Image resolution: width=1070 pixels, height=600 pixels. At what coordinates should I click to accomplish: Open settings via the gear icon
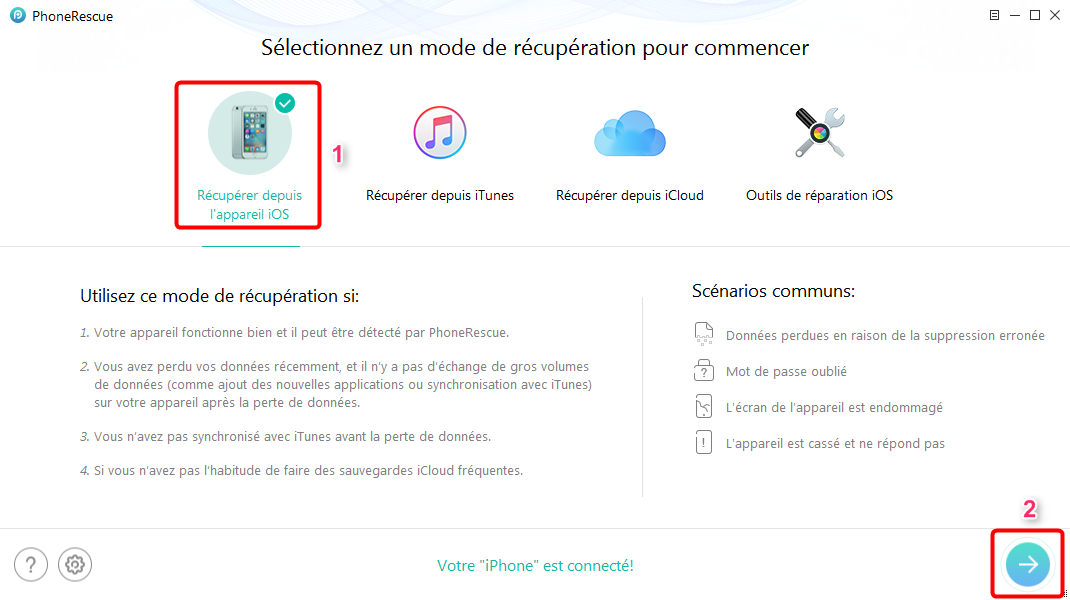coord(74,565)
